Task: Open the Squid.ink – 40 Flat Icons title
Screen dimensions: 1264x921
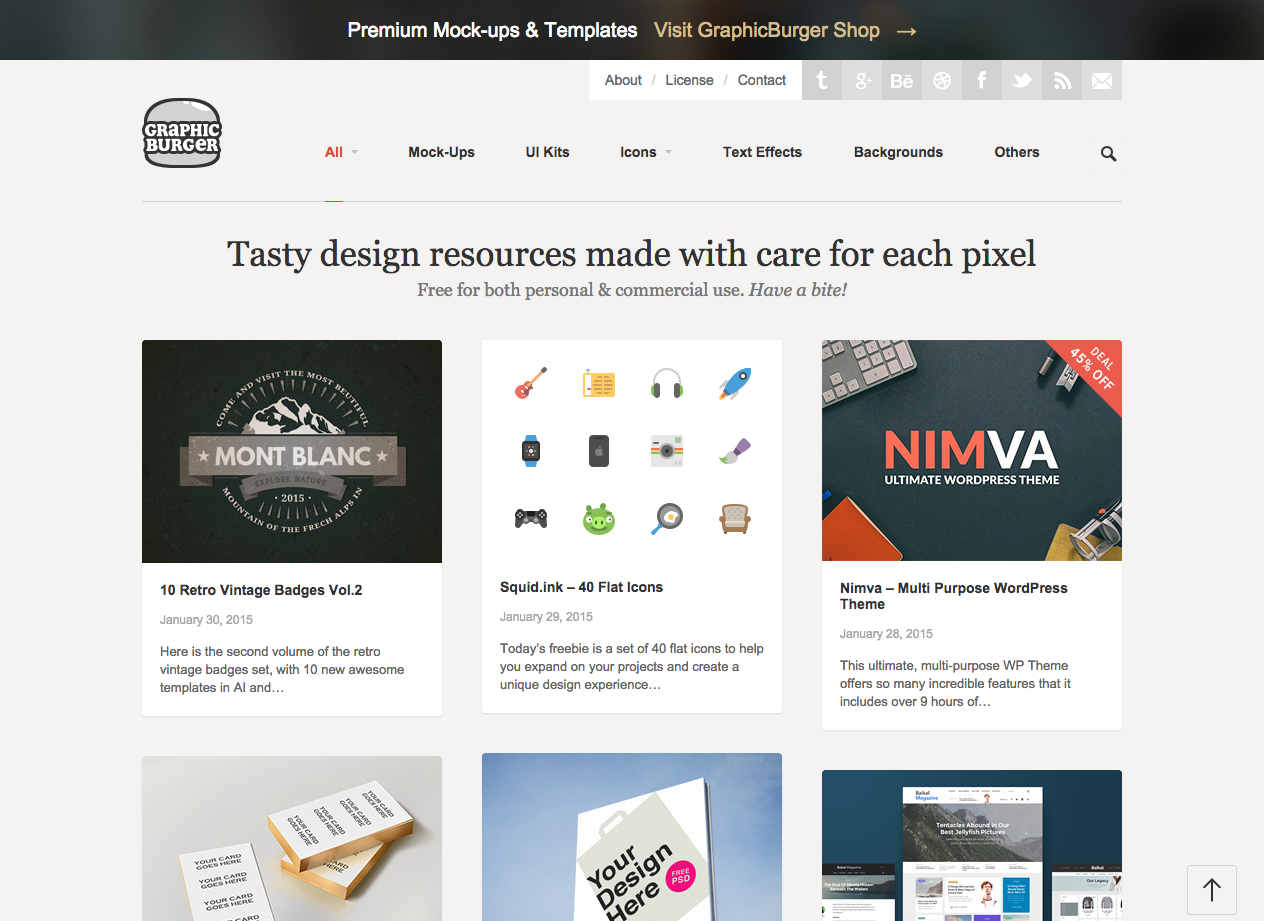Action: click(581, 587)
